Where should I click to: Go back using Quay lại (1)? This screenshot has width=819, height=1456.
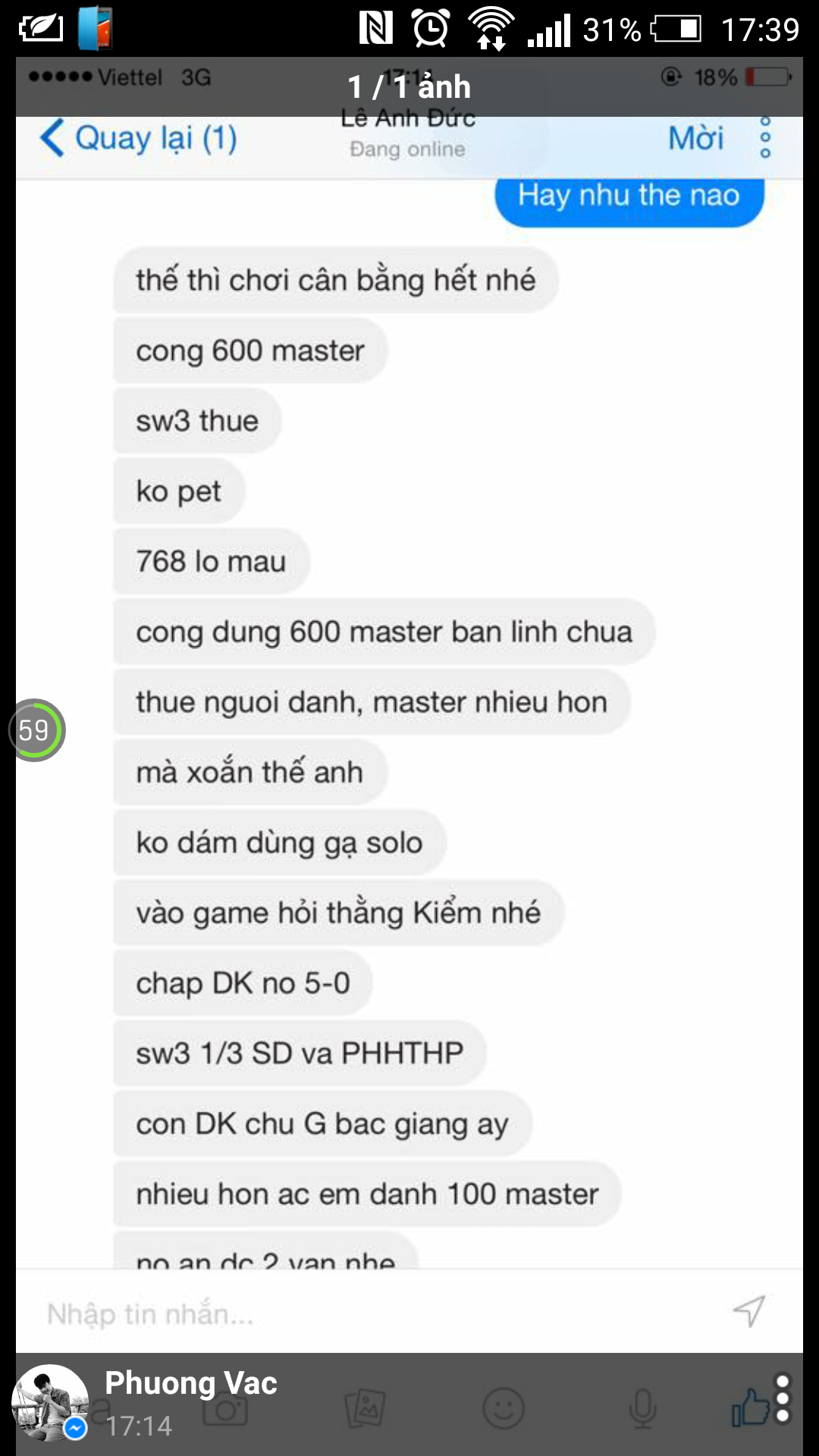(x=138, y=139)
